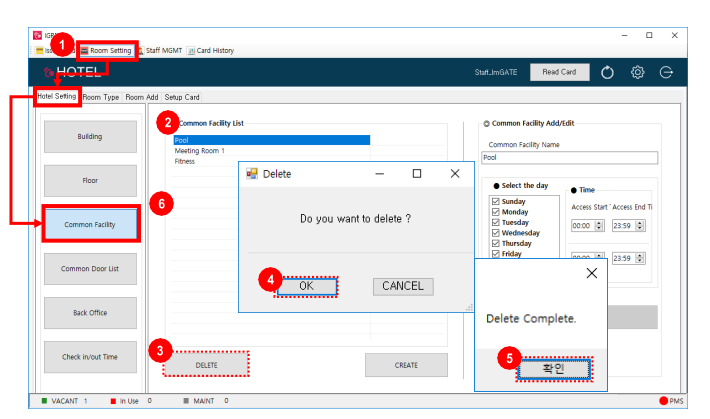710x419 pixels.
Task: Open the settings gear icon
Action: point(638,72)
